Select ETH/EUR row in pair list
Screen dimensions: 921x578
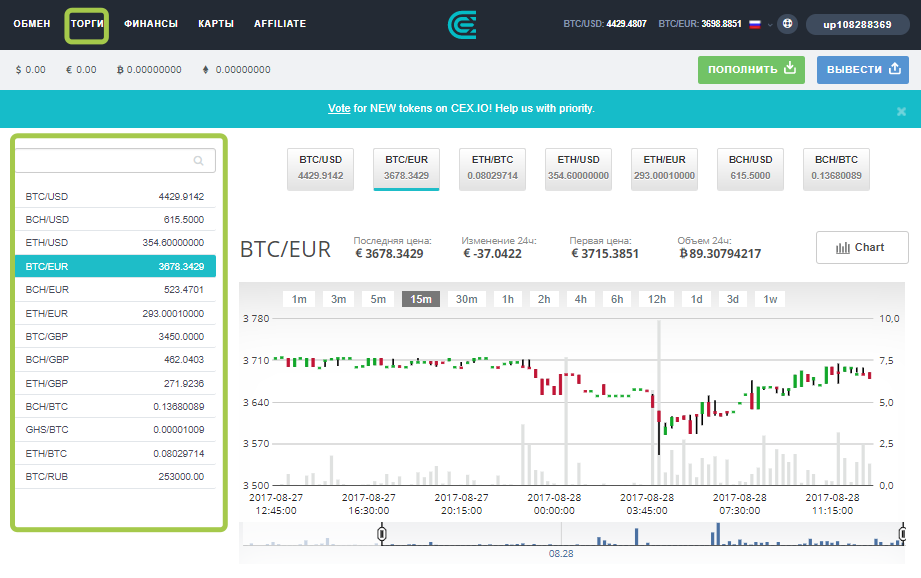pos(115,313)
